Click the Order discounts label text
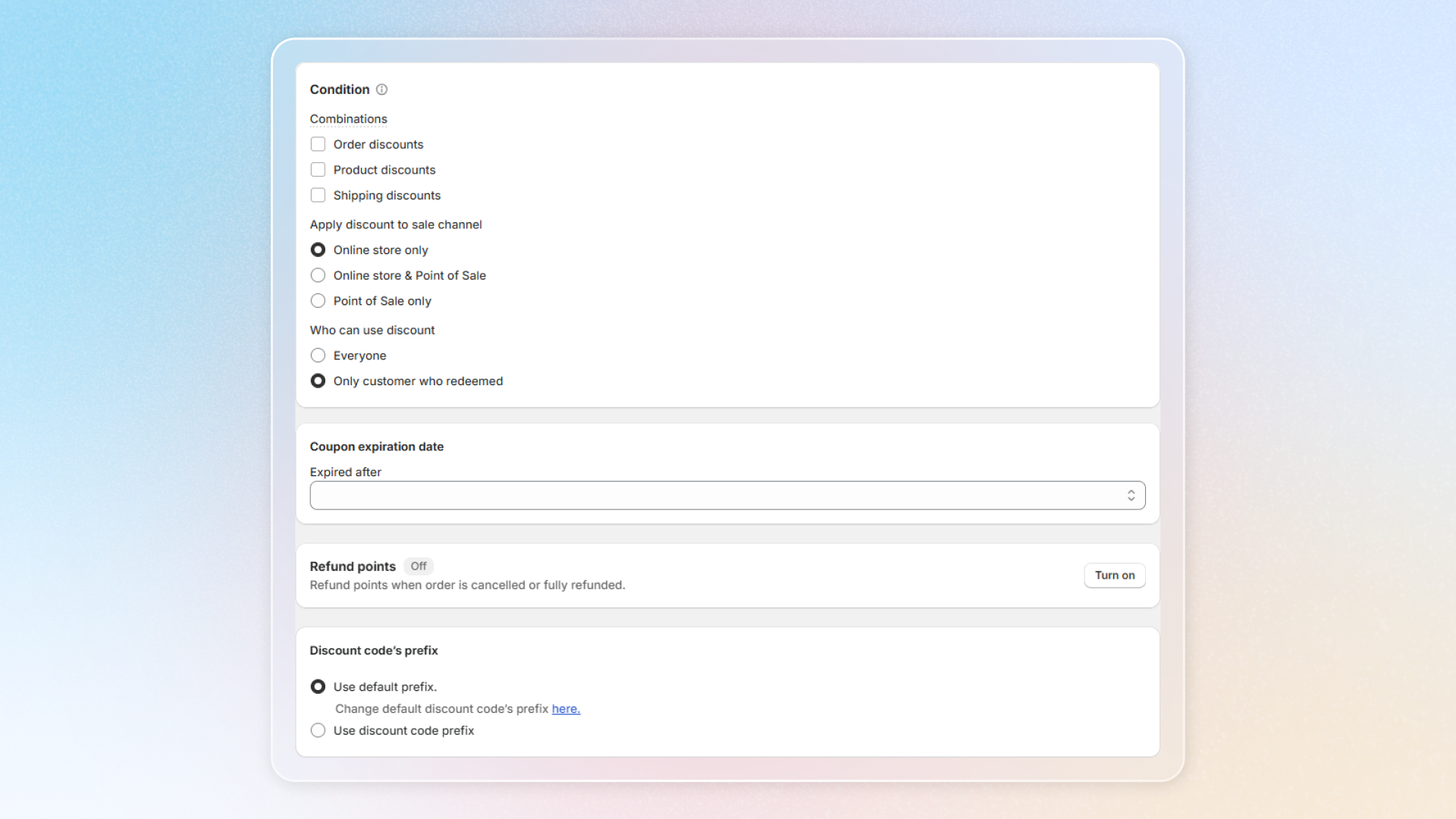This screenshot has height=819, width=1456. point(378,144)
